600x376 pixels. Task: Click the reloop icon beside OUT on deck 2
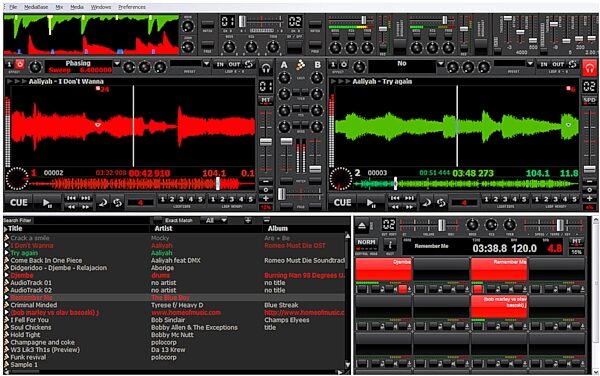click(x=572, y=64)
